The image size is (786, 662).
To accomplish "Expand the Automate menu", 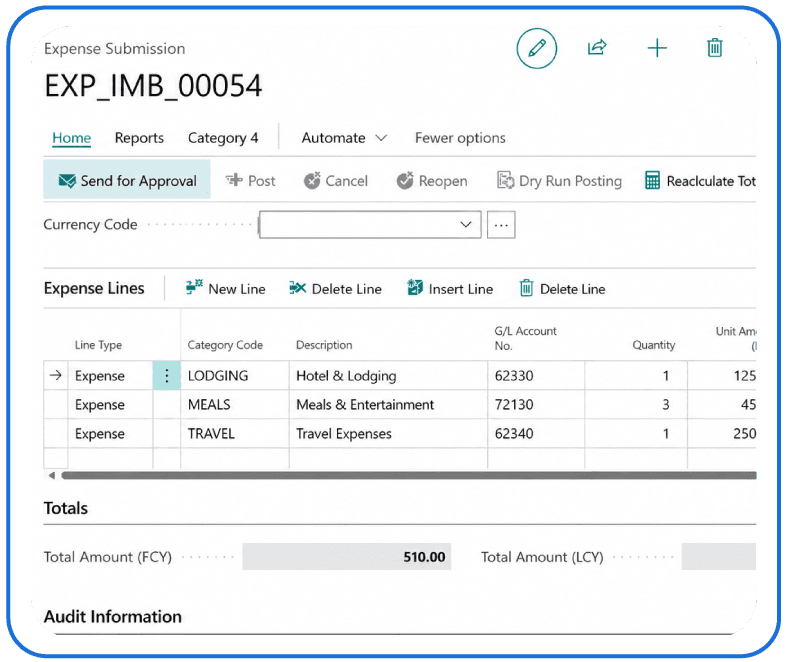I will click(344, 138).
